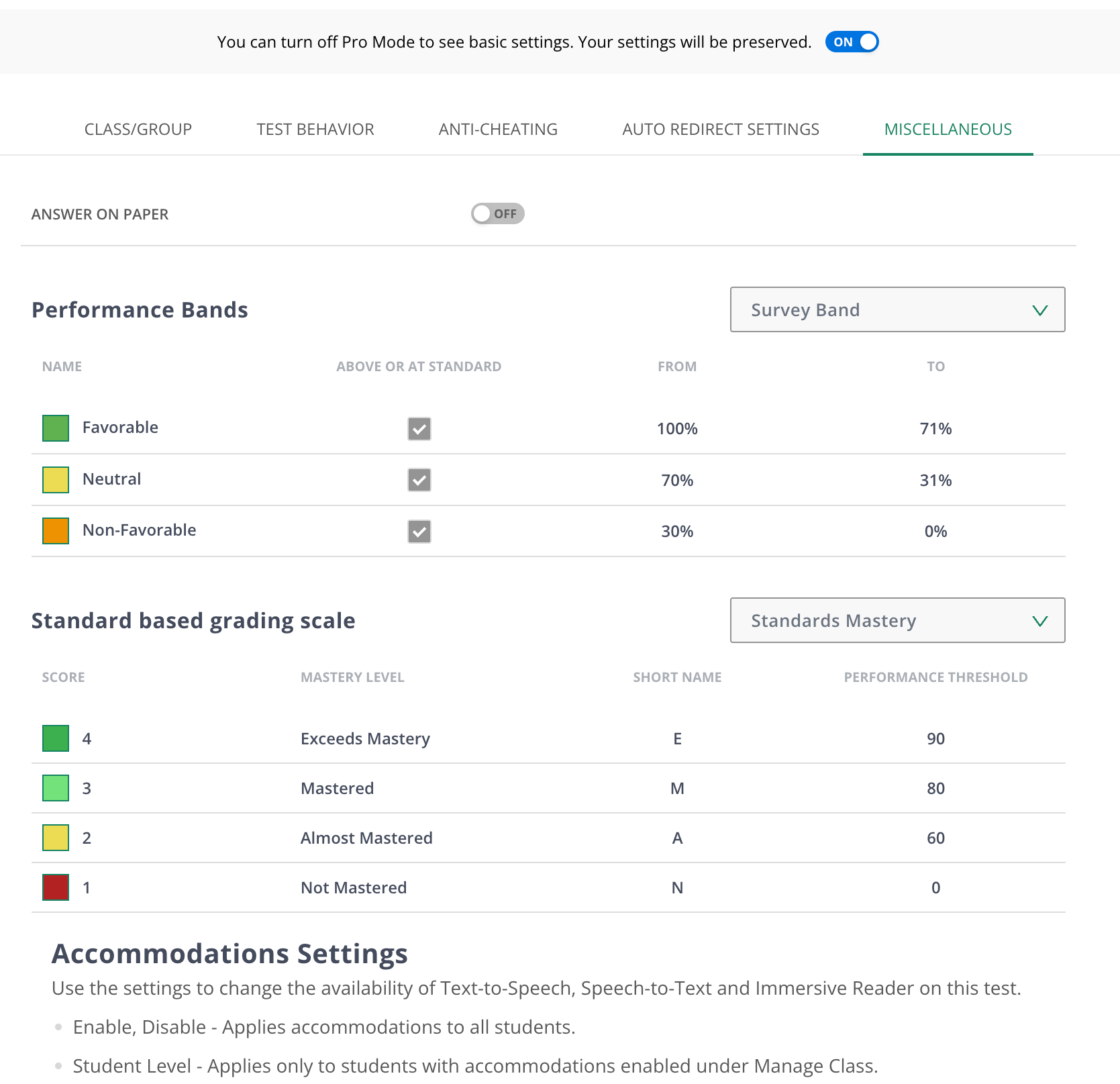This screenshot has width=1120, height=1084.
Task: Click the yellow Neutral color swatch
Action: click(56, 480)
